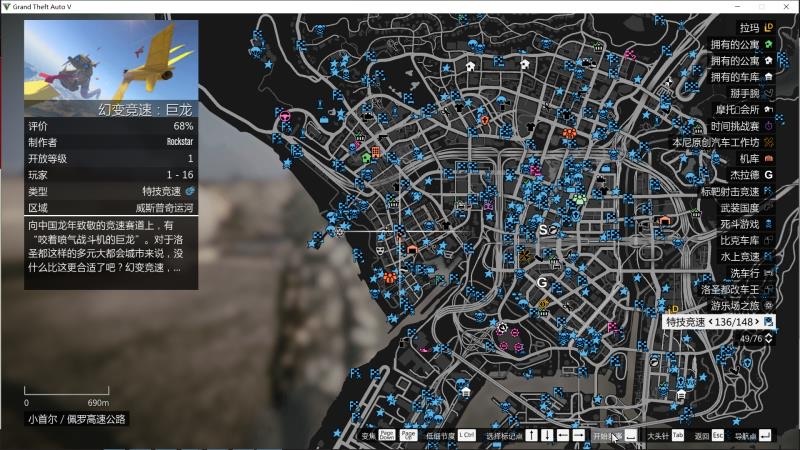Screen dimensions: 800x450
Task: Click the 区域 威斯普奇运河 row
Action: [x=111, y=208]
